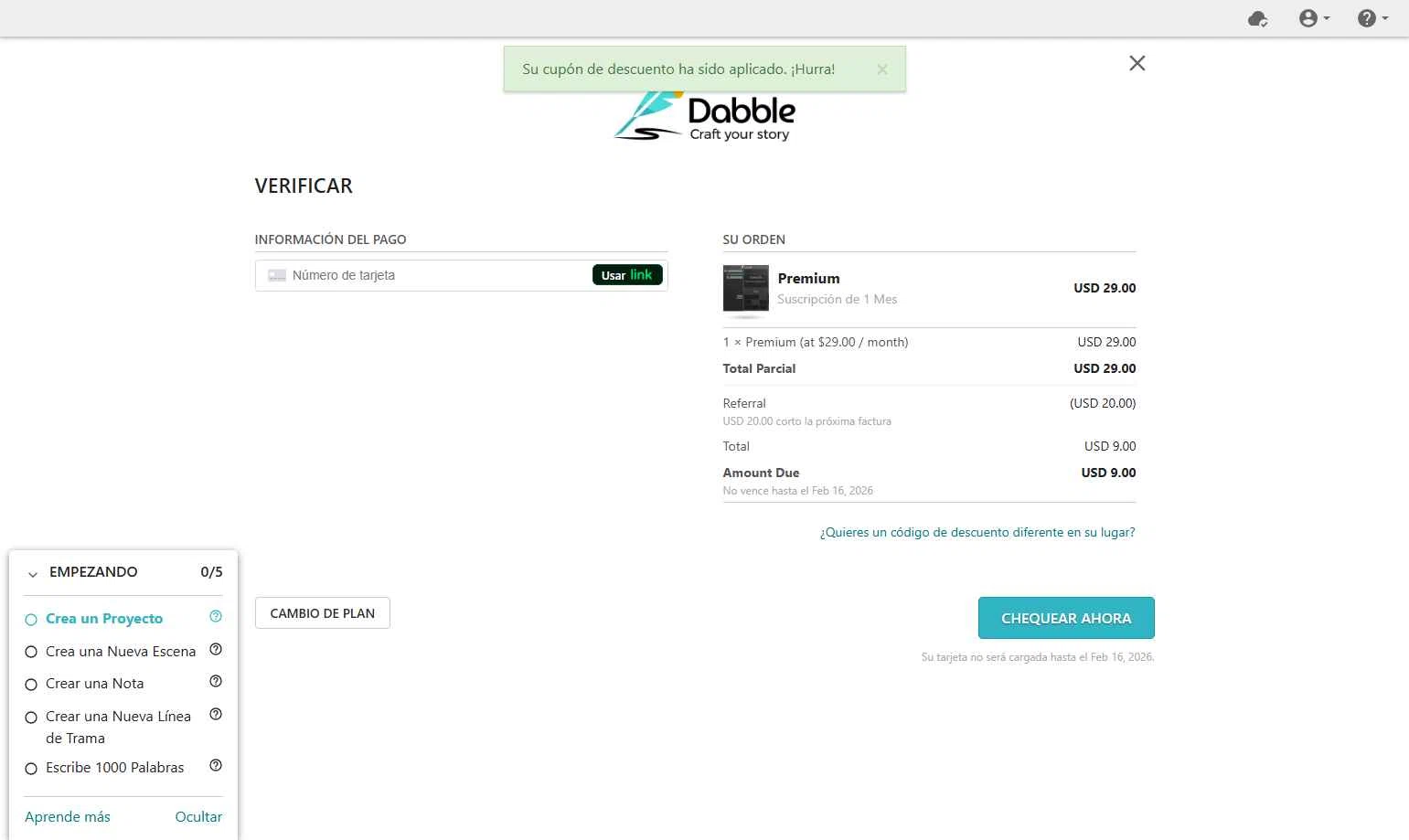The width and height of the screenshot is (1409, 840).
Task: Open help for Crear una Nota
Action: pyautogui.click(x=216, y=681)
